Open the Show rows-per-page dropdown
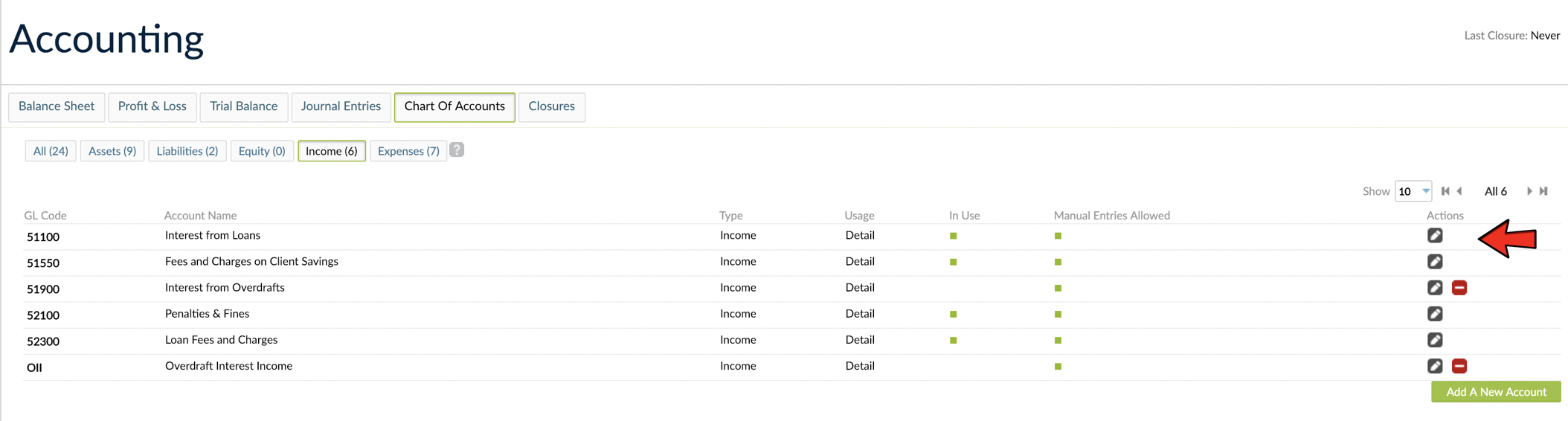This screenshot has height=421, width=1568. [x=1413, y=191]
